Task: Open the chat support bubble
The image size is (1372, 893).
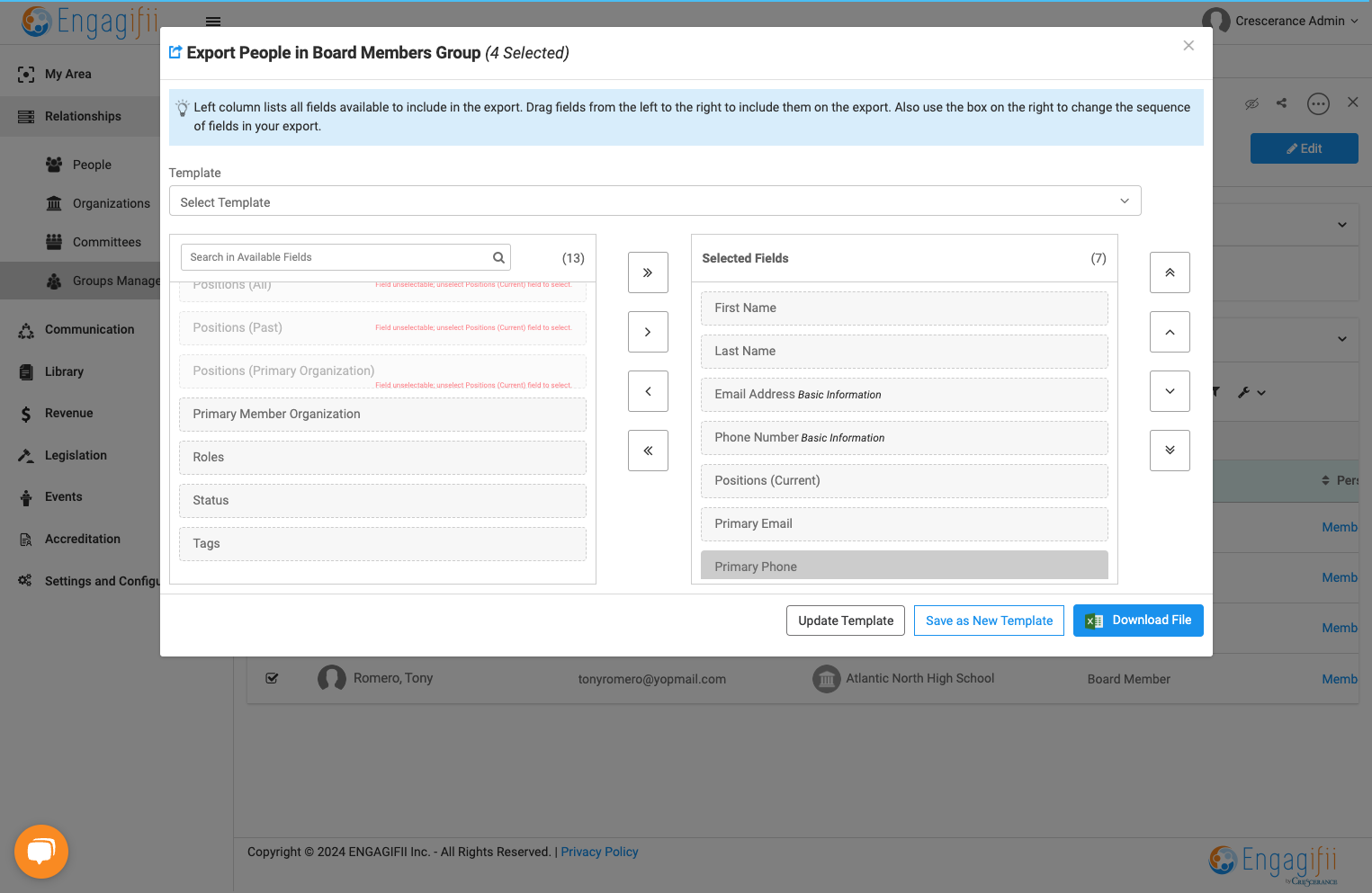Action: 41,852
